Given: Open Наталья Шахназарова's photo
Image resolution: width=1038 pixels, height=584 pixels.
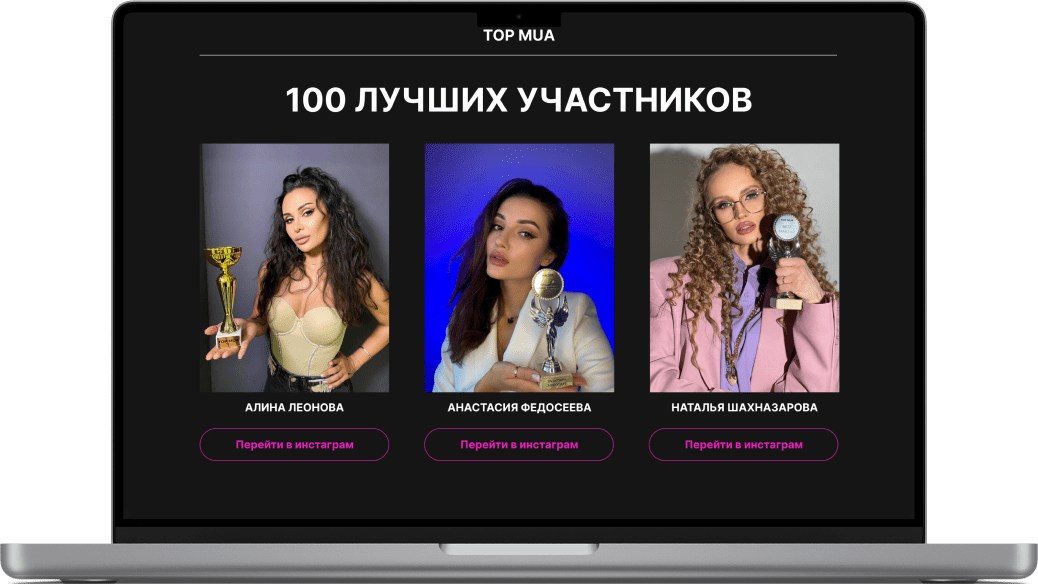Looking at the screenshot, I should coord(744,268).
